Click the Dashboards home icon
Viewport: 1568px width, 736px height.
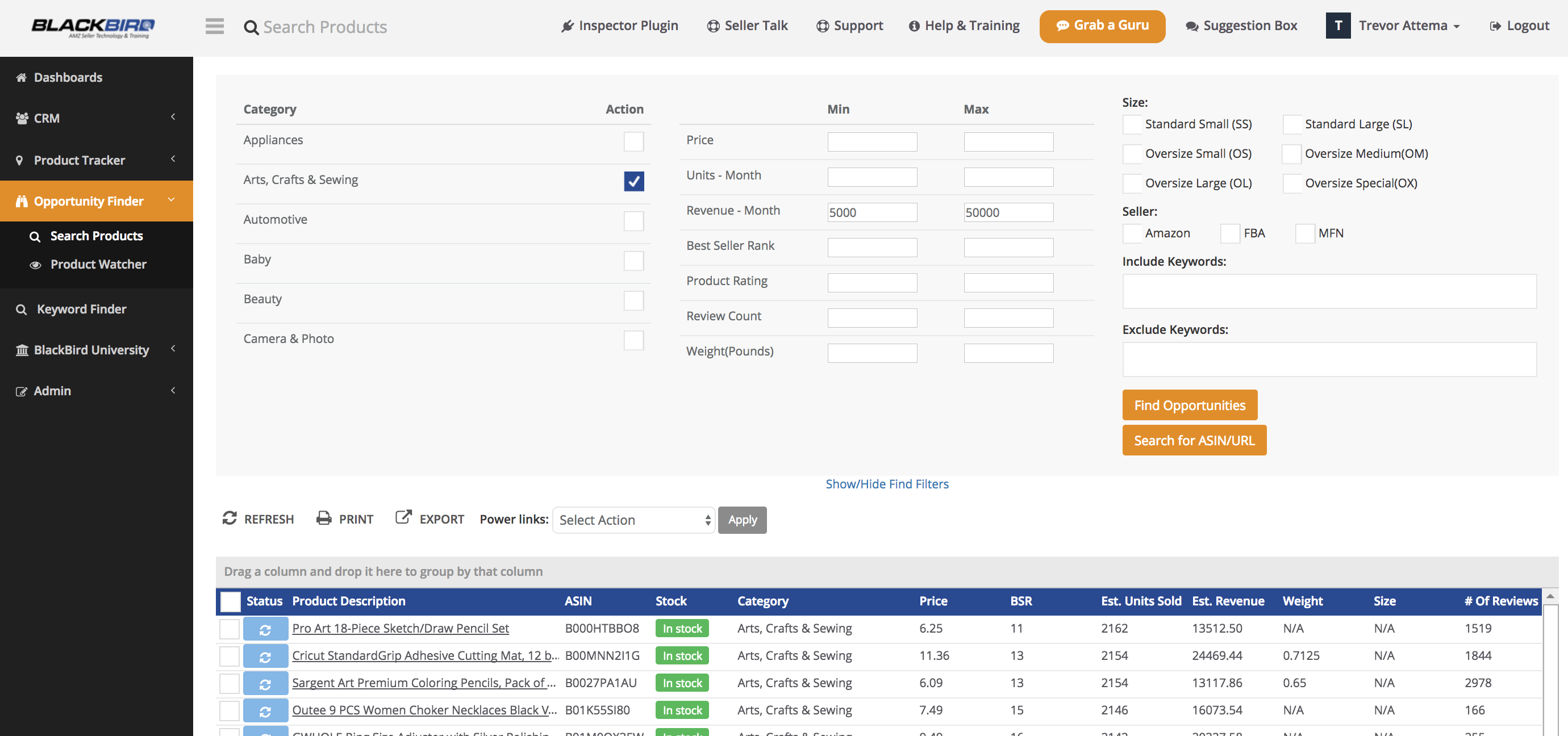click(x=22, y=77)
